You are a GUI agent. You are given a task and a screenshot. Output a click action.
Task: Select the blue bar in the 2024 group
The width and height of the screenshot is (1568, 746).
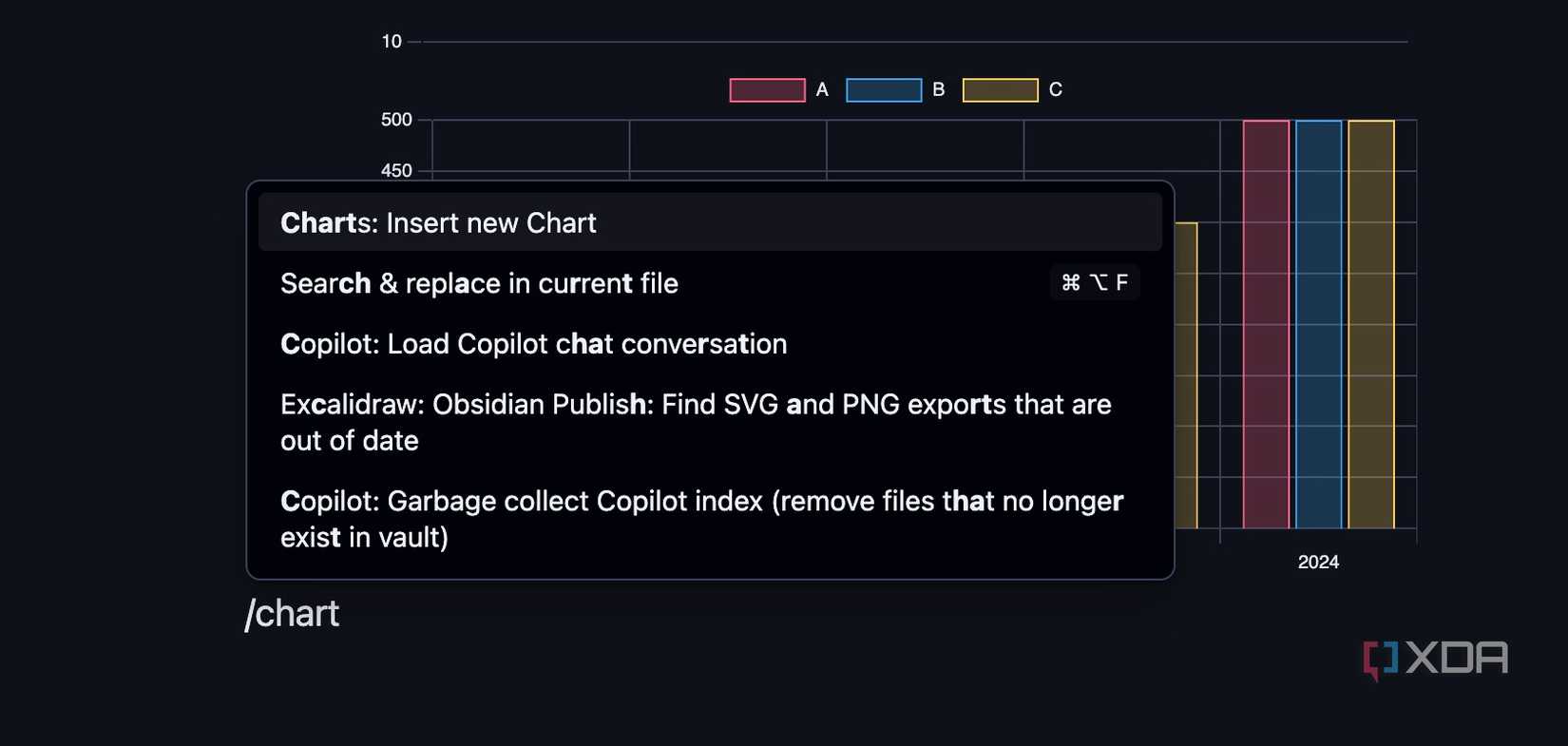[x=1319, y=323]
